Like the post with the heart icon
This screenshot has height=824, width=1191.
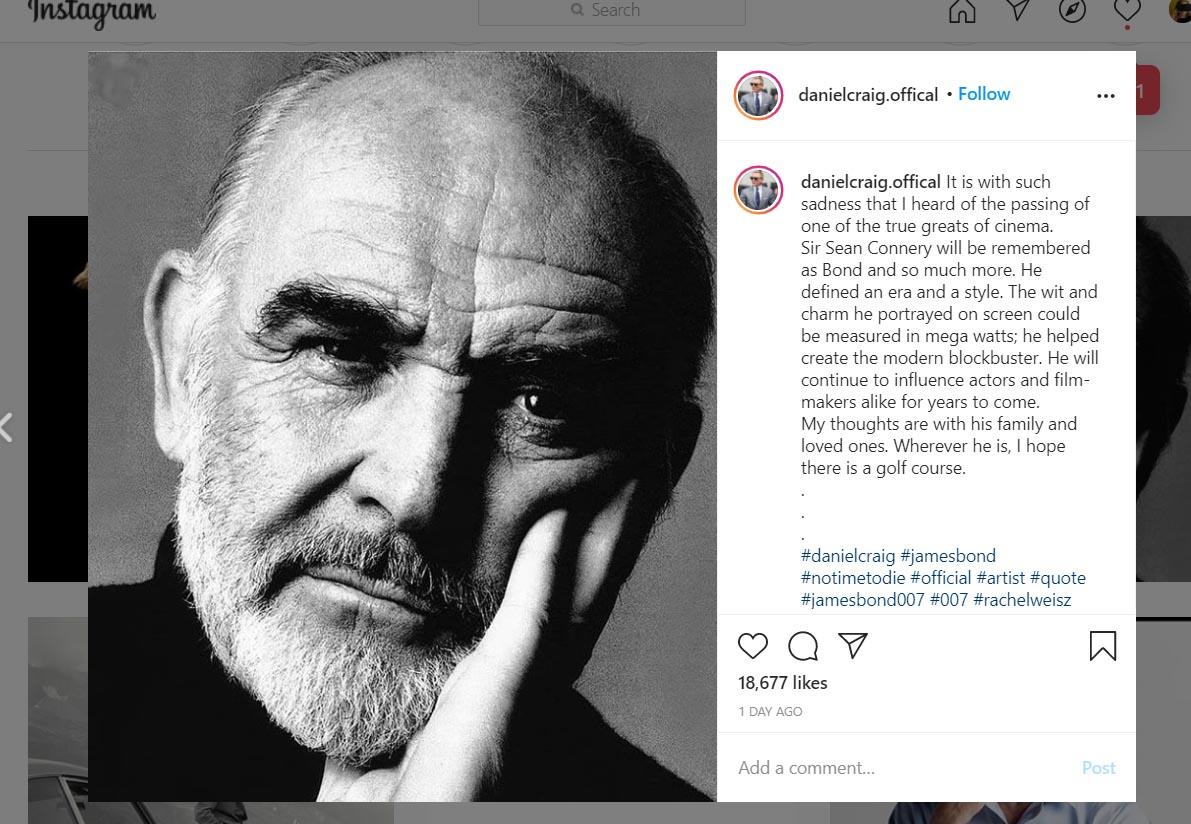pyautogui.click(x=753, y=646)
